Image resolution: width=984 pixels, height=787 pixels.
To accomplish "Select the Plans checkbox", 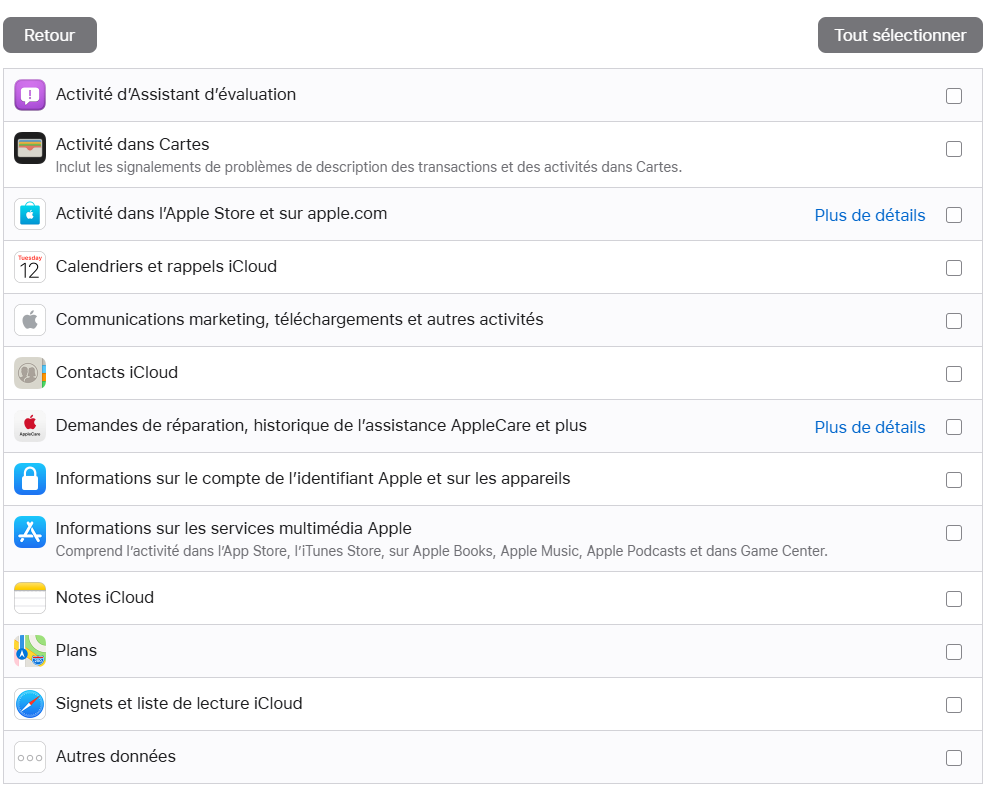I will coord(954,652).
